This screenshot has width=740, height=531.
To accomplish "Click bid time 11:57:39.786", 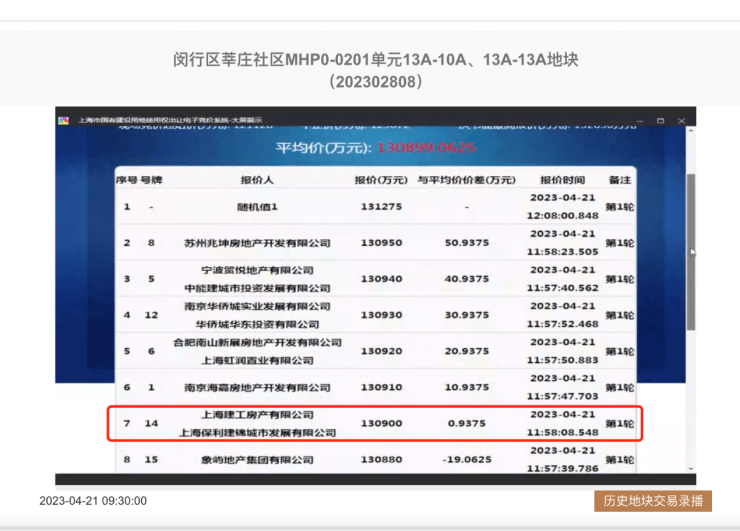I will [x=563, y=469].
